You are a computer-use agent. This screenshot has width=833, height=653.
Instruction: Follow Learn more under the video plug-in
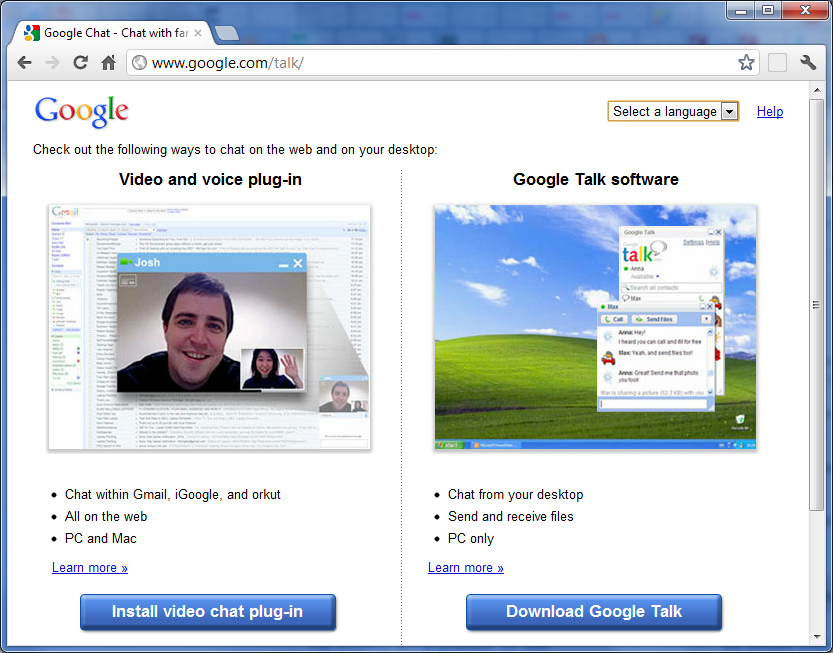click(x=90, y=567)
